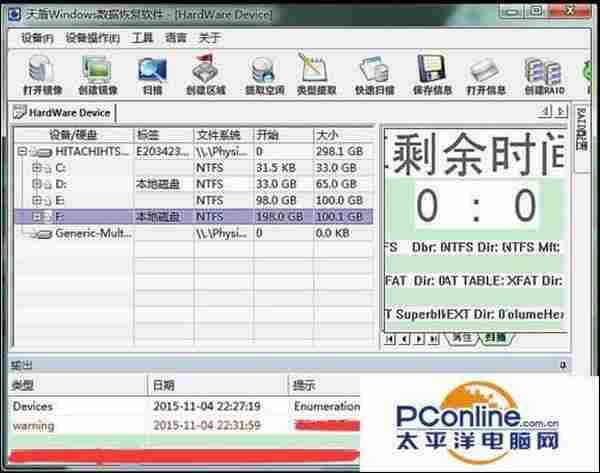Click the 设备/硬盘 column header
Image resolution: width=600 pixels, height=473 pixels.
72,134
